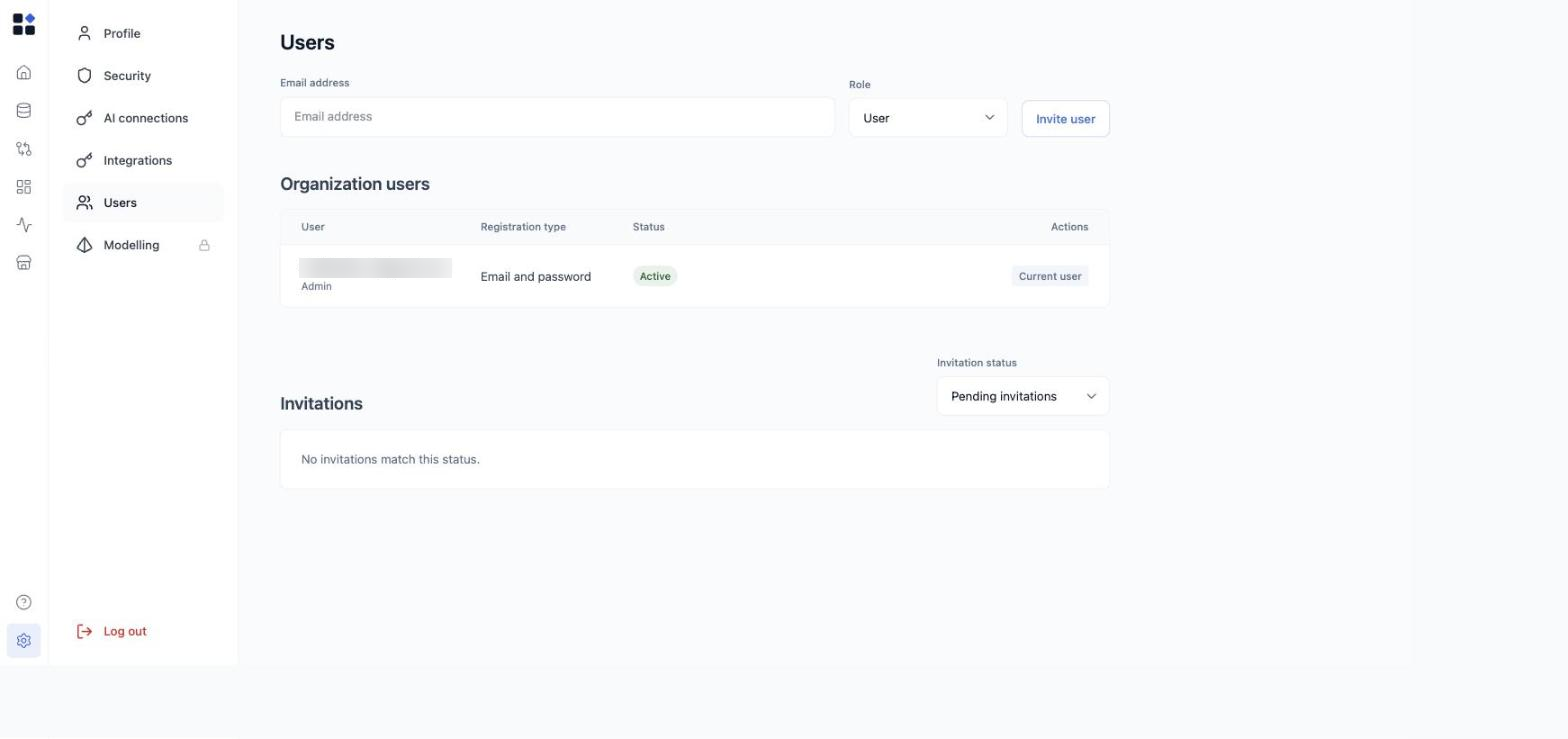Open the locked Modelling section
Image resolution: width=1568 pixels, height=739 pixels.
pyautogui.click(x=143, y=245)
